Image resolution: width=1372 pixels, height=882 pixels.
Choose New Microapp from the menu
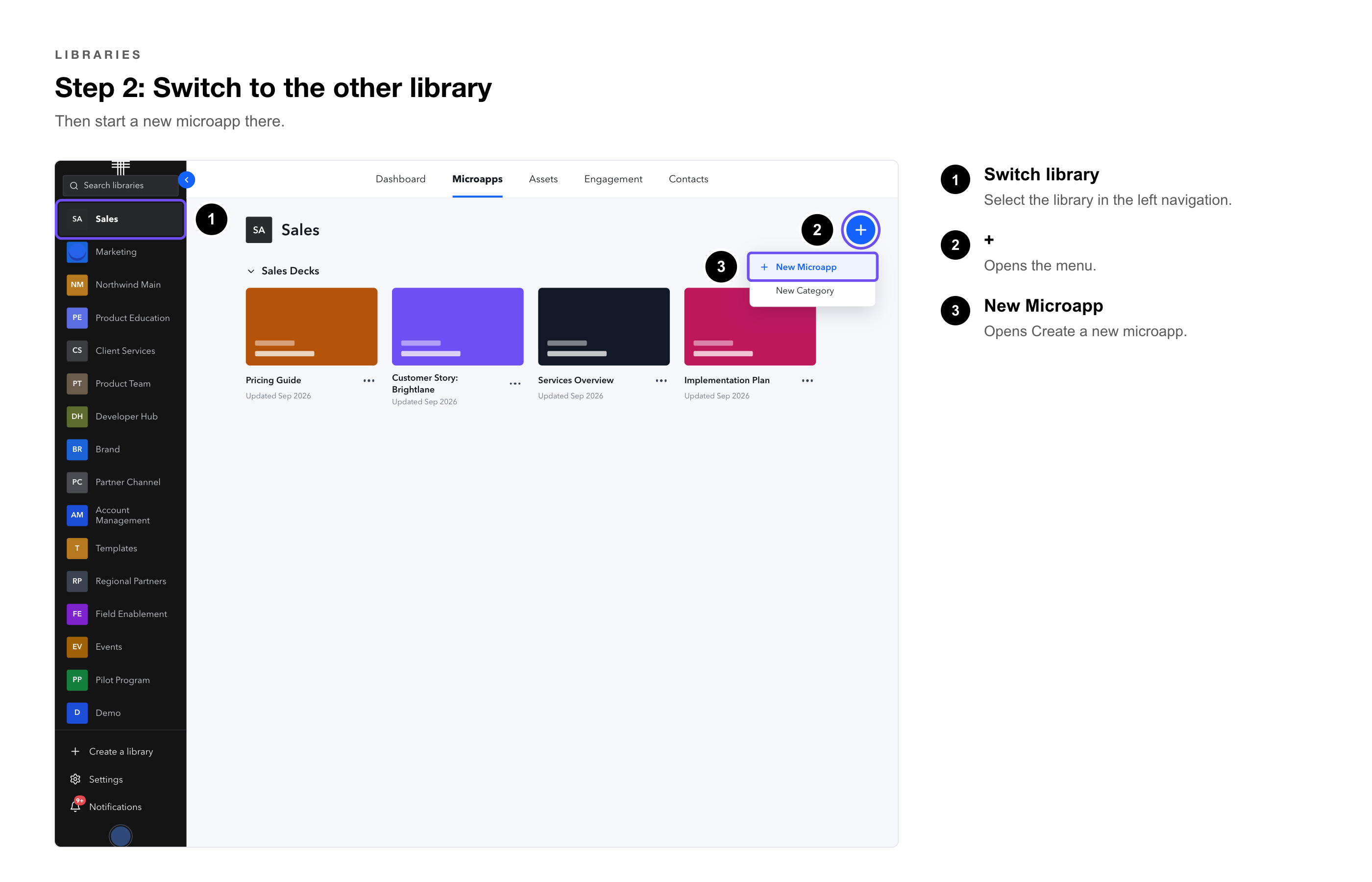812,267
